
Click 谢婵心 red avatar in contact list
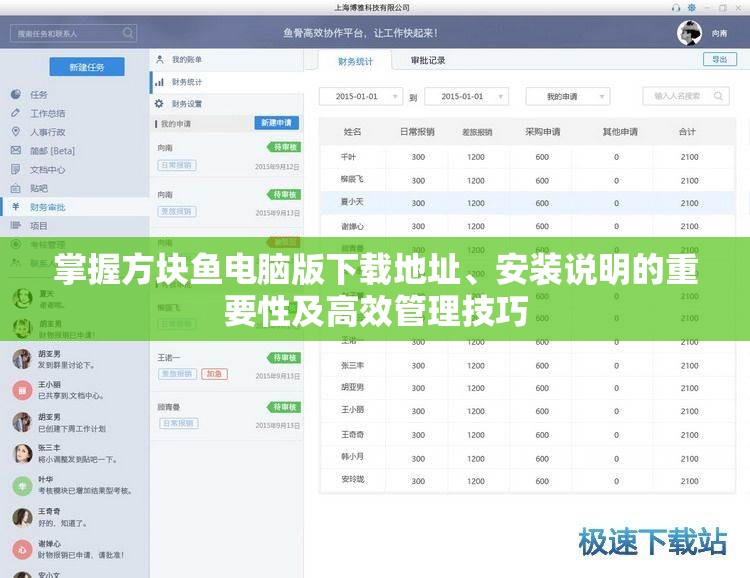(x=22, y=550)
